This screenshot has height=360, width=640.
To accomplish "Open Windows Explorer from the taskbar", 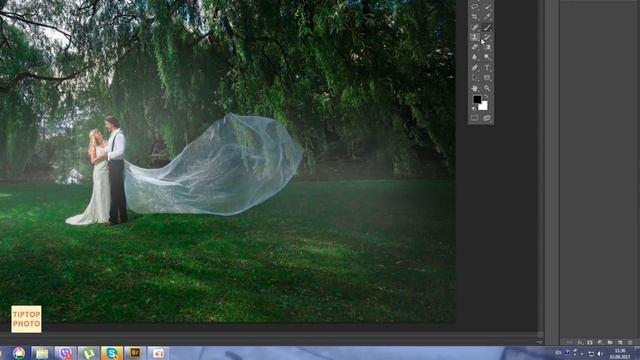I will (42, 353).
